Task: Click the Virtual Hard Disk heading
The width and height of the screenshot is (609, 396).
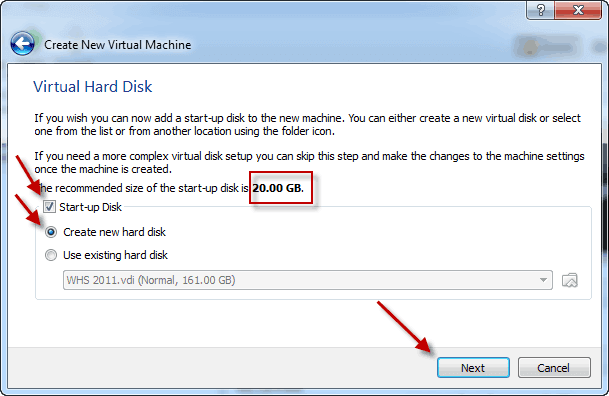Action: (x=93, y=87)
